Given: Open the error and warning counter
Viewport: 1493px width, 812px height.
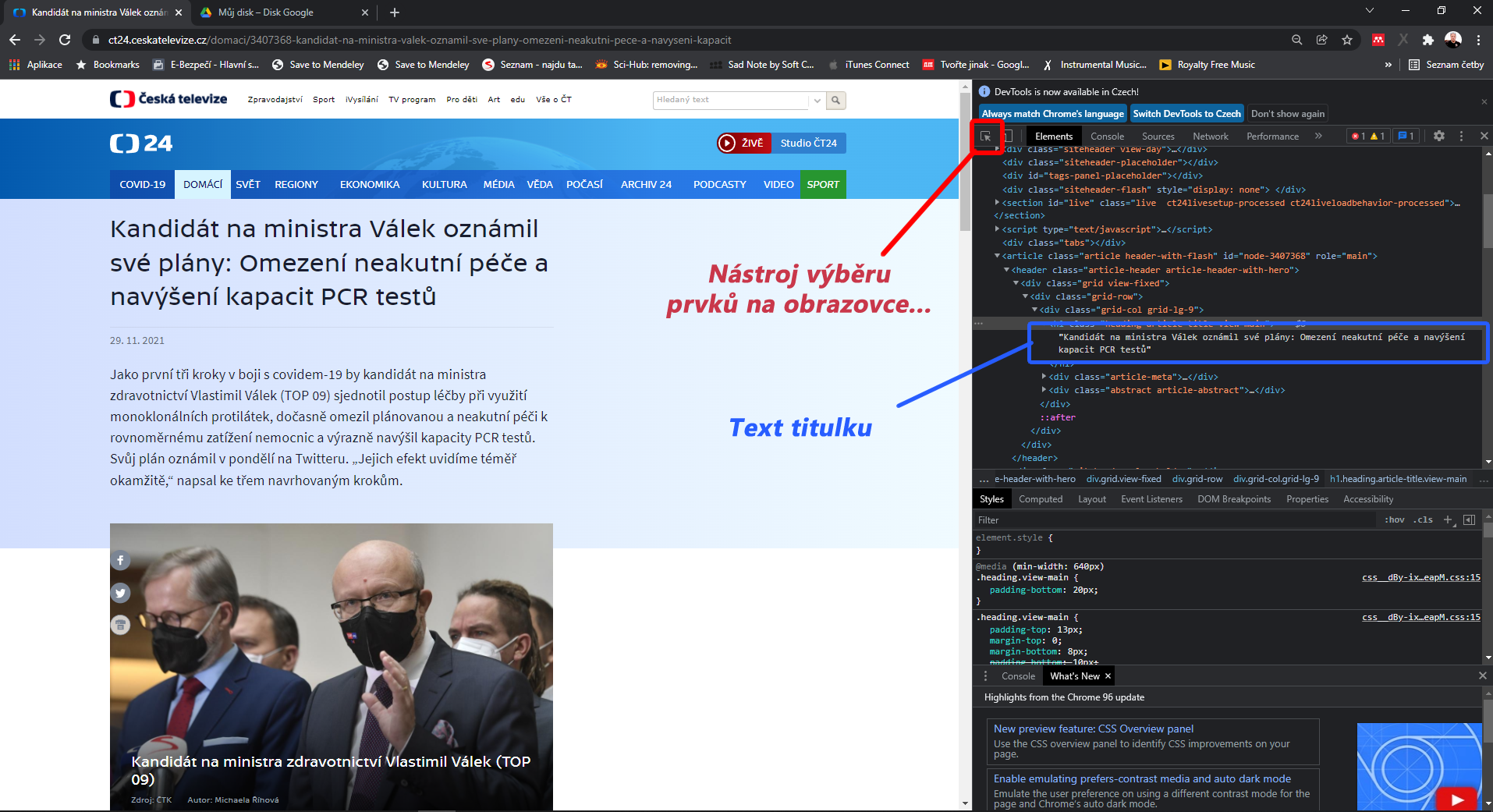Looking at the screenshot, I should tap(1368, 136).
